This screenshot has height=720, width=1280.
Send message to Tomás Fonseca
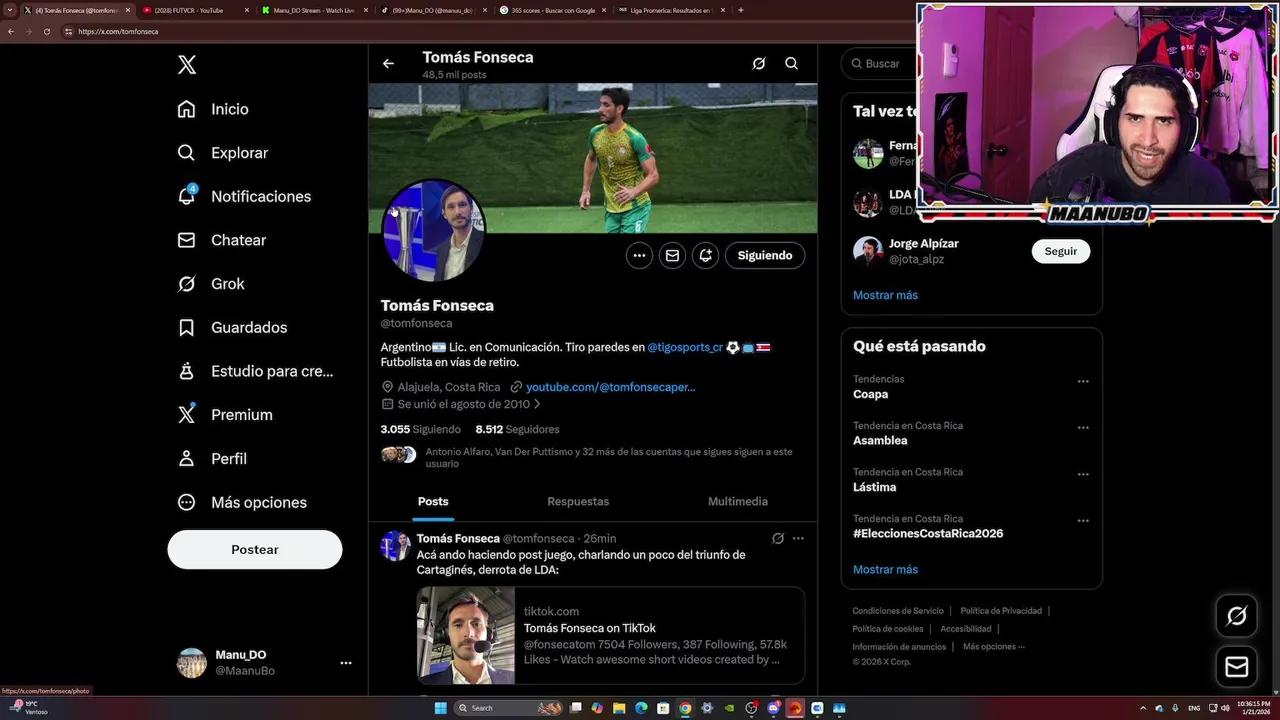(x=672, y=256)
